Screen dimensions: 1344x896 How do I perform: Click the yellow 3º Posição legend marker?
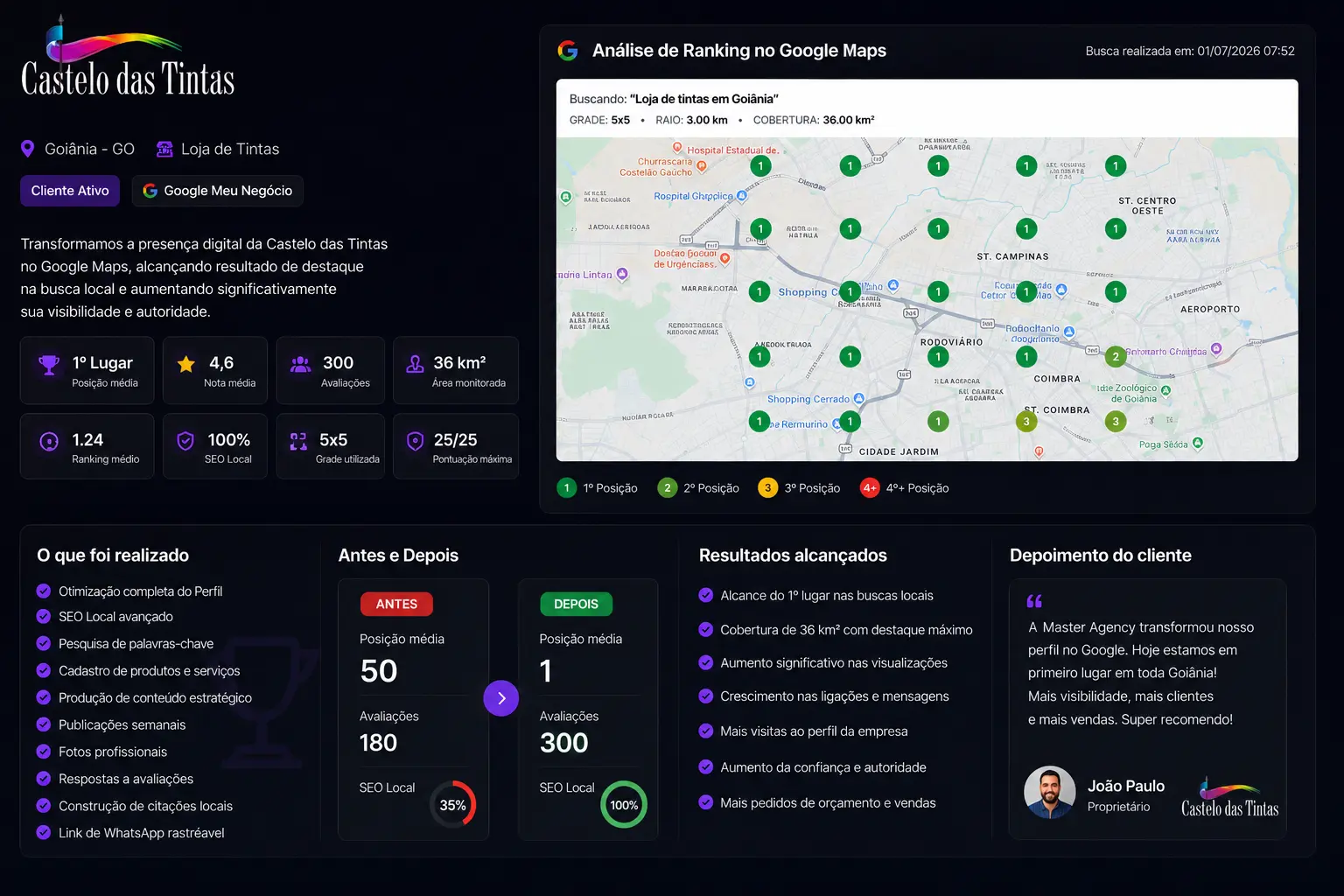[x=768, y=487]
